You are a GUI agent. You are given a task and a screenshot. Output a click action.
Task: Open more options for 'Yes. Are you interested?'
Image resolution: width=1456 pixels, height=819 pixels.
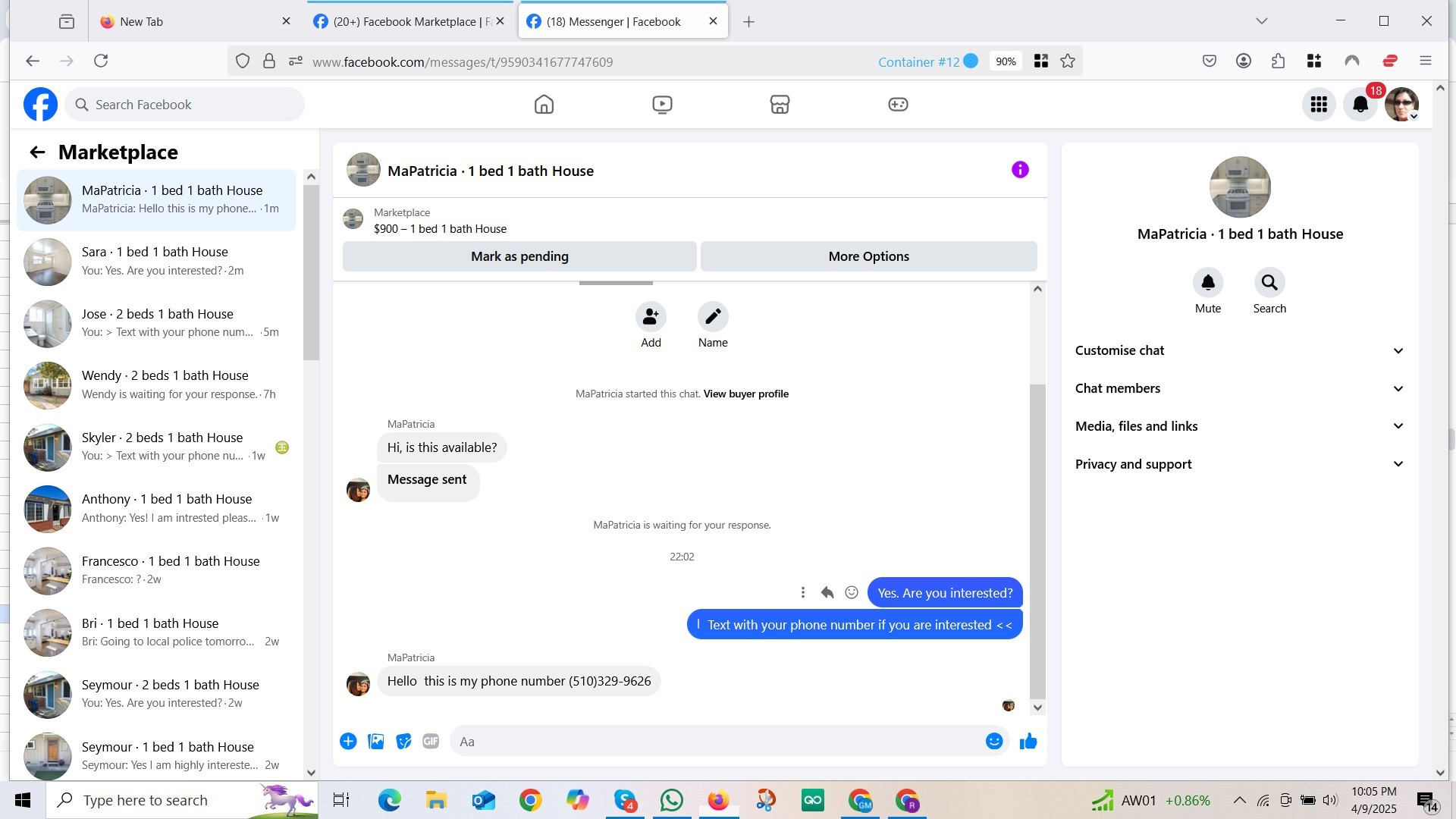point(803,593)
